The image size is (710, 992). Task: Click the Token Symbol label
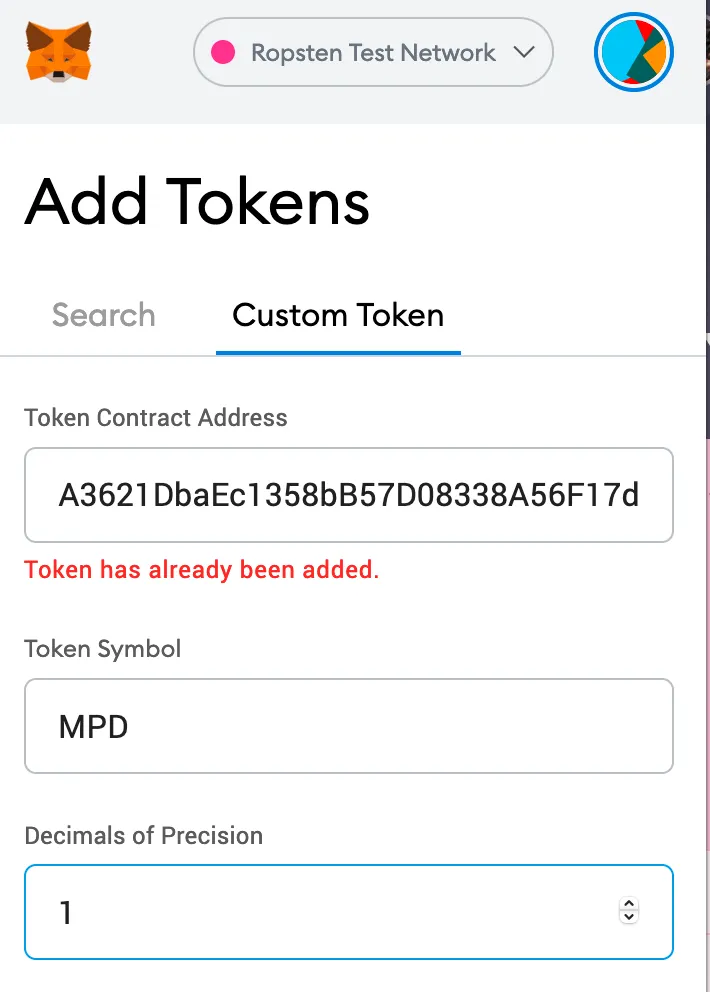(103, 649)
